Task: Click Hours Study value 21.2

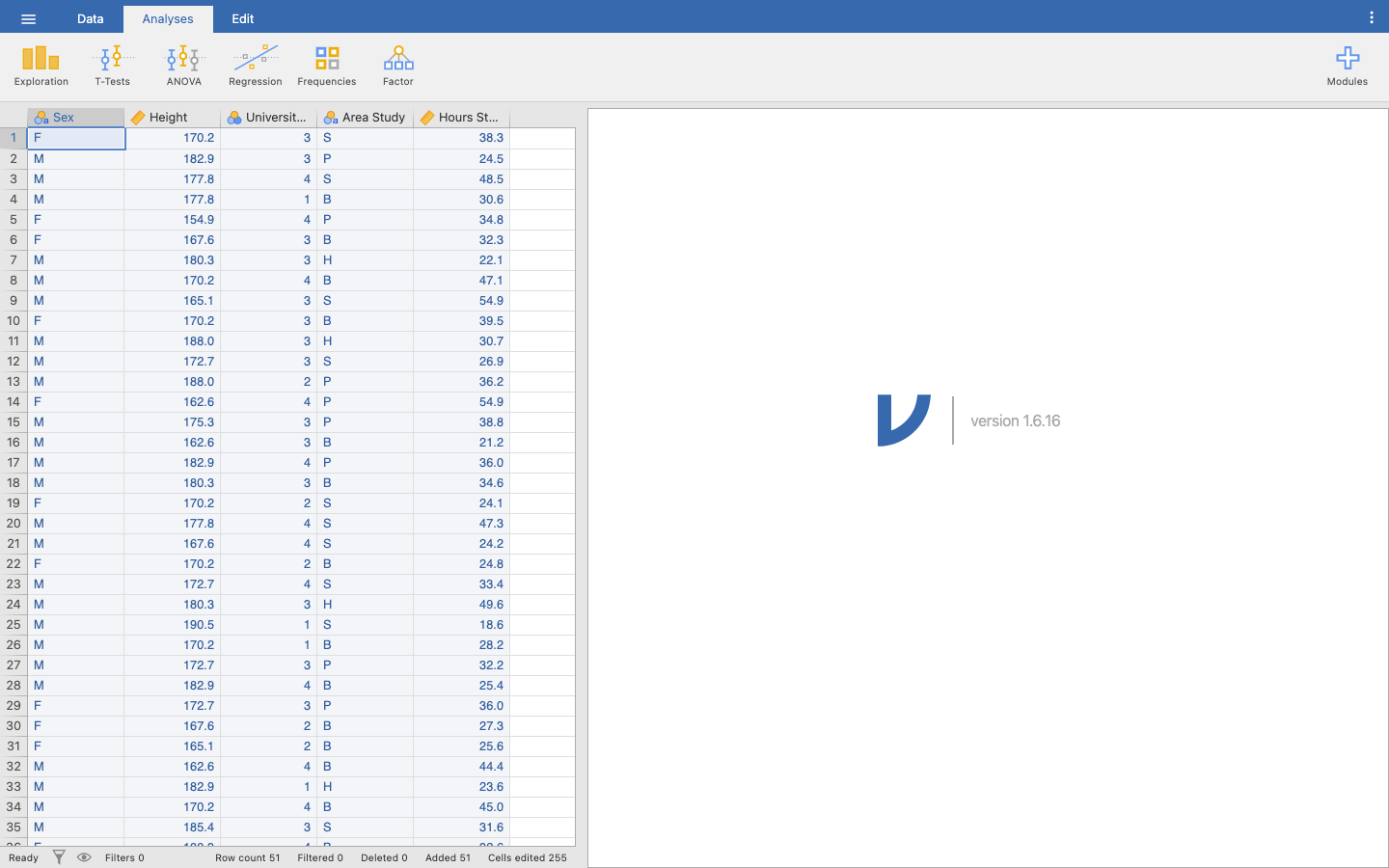Action: [x=462, y=443]
